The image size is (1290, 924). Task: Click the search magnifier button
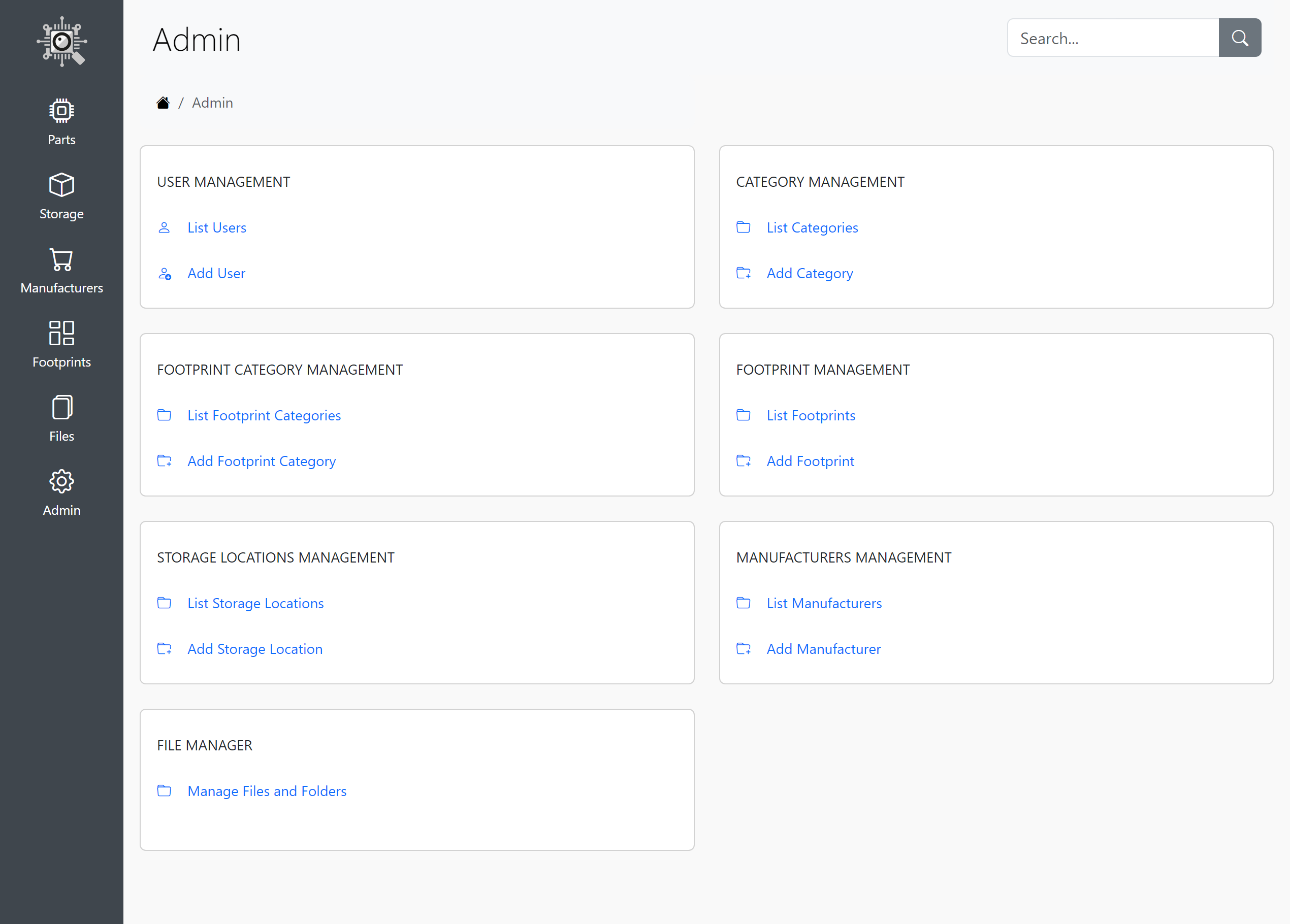1240,38
